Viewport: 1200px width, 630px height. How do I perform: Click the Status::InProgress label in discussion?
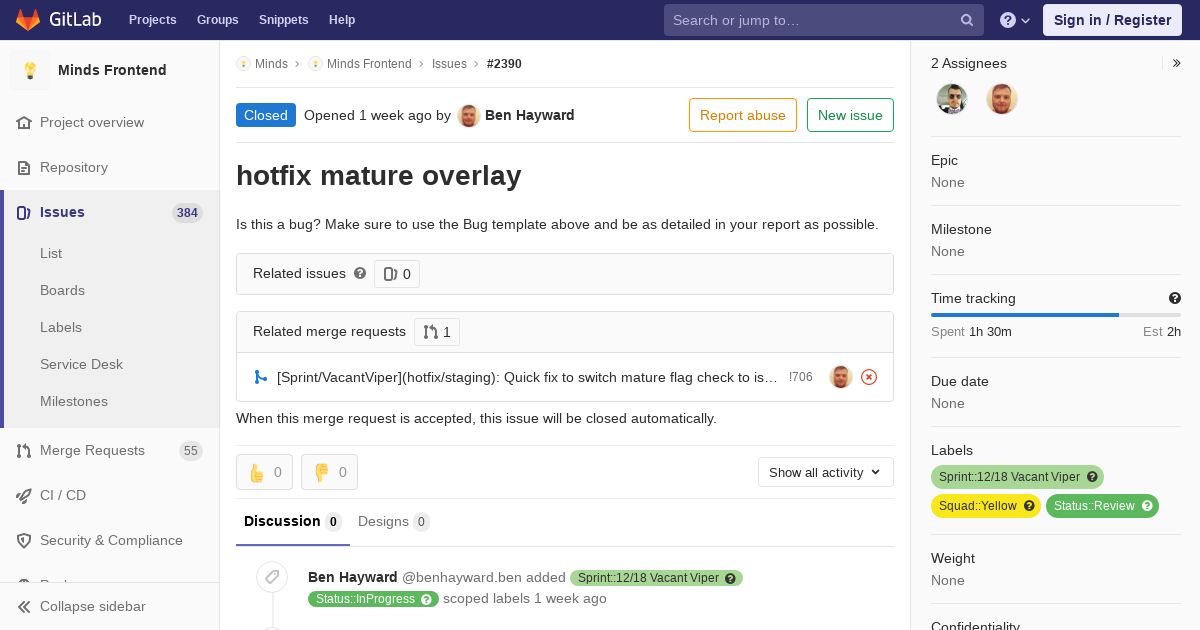(373, 599)
